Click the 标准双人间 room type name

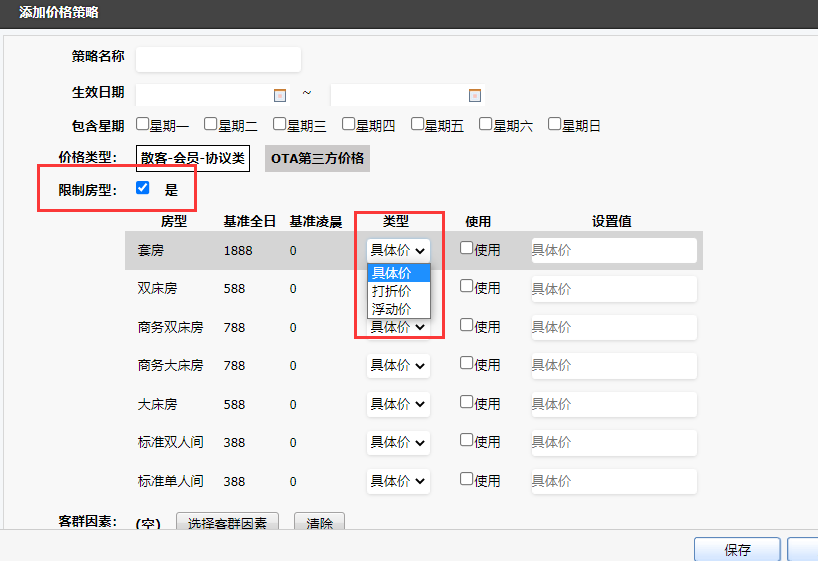coord(171,443)
